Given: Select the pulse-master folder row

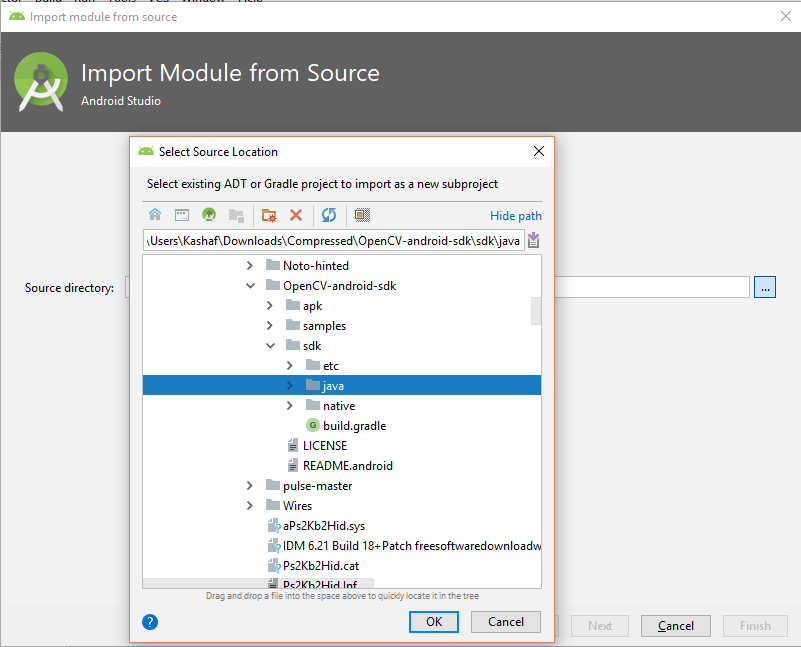Looking at the screenshot, I should pos(342,485).
